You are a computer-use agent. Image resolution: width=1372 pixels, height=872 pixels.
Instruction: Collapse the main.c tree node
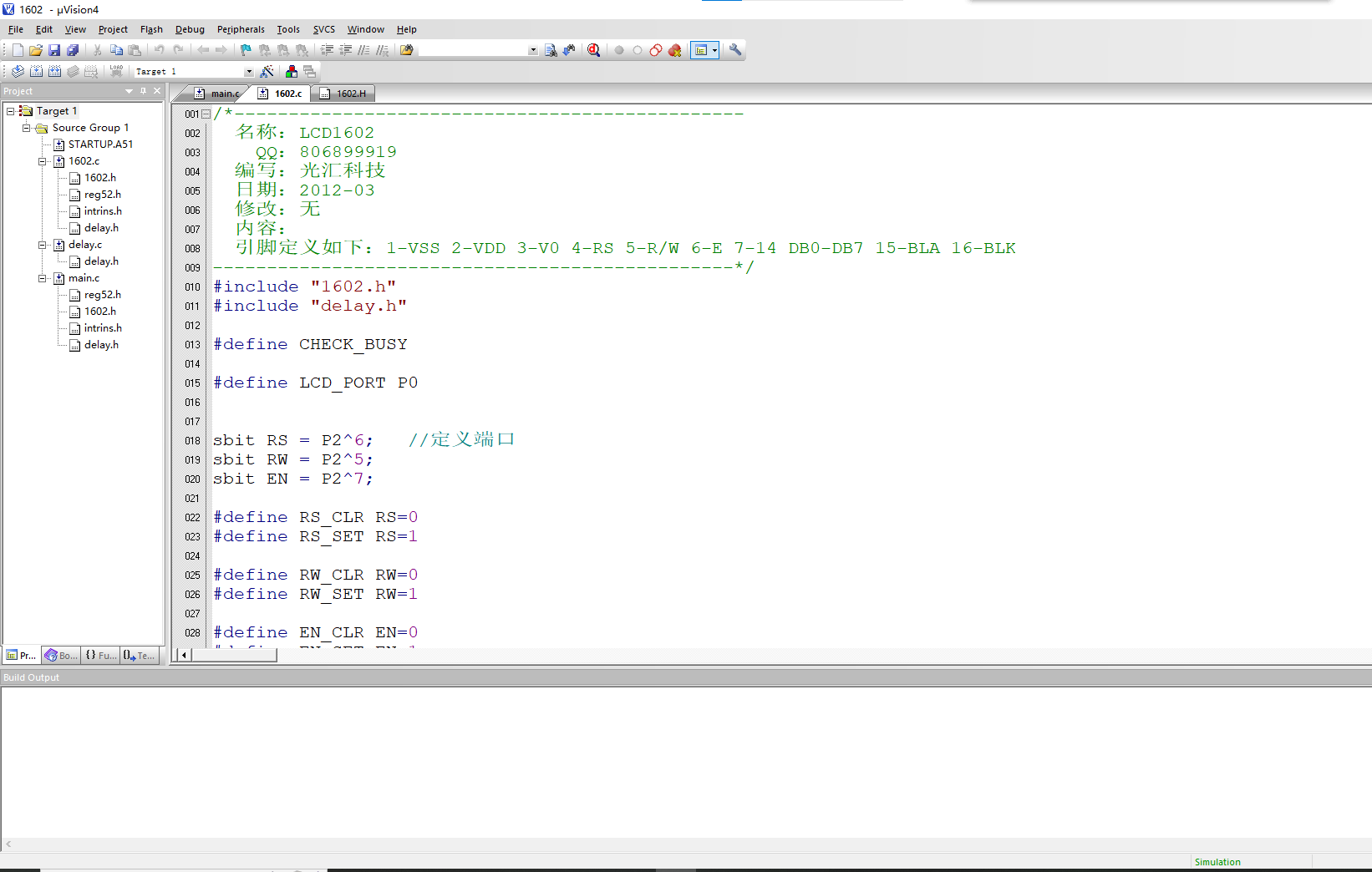point(42,278)
